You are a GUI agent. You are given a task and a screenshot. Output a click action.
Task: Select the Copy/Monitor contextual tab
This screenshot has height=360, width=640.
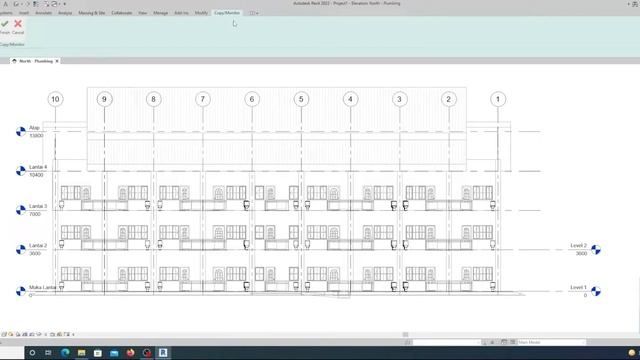227,13
